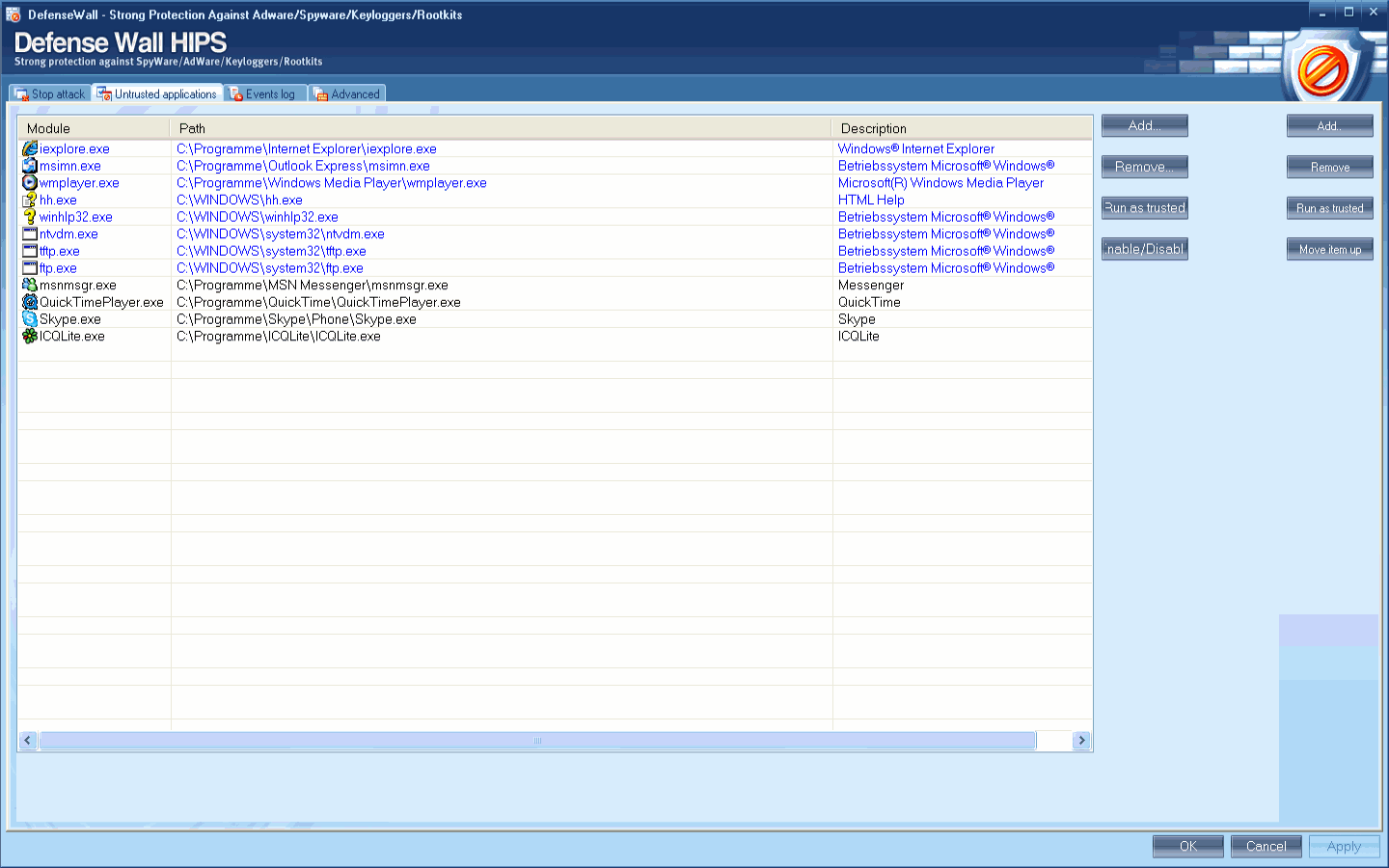Select the msnmsgr.exe module name
1389x868 pixels.
tap(78, 285)
